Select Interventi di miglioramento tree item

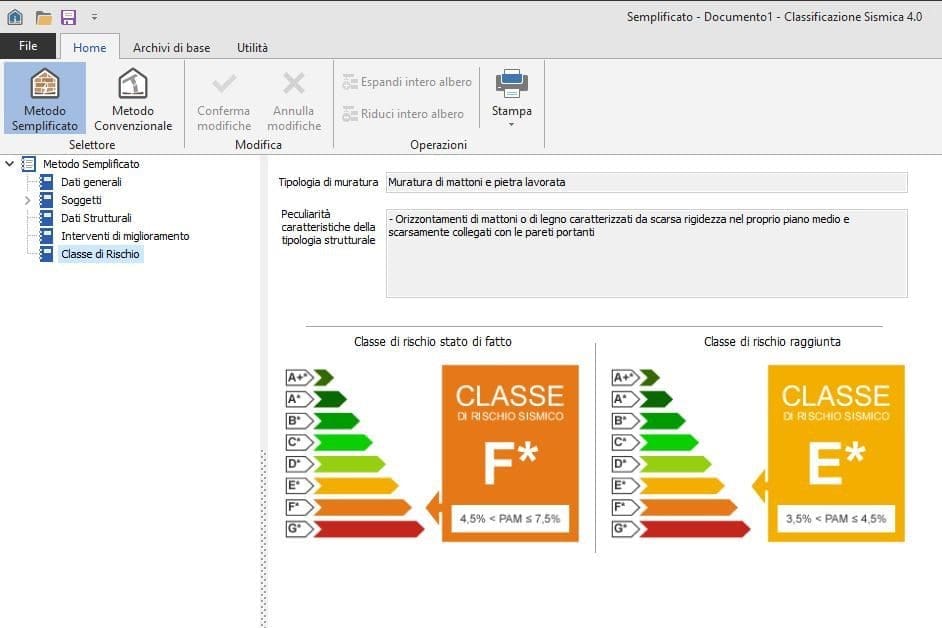[x=125, y=236]
